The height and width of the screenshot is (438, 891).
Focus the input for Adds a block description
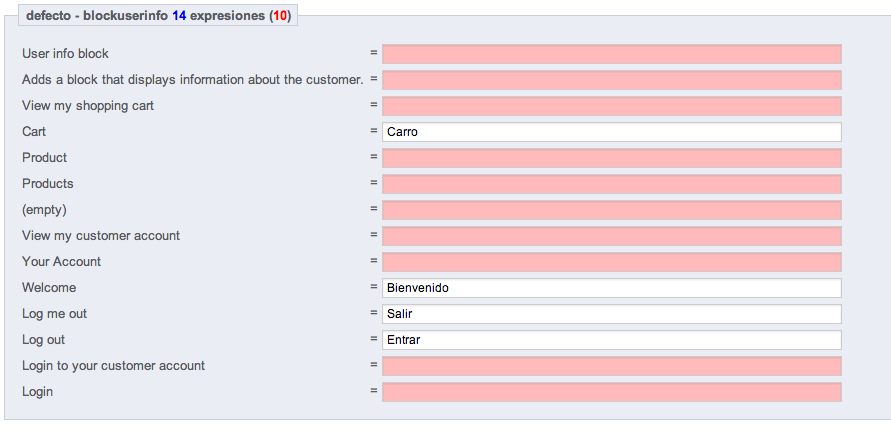[x=611, y=80]
